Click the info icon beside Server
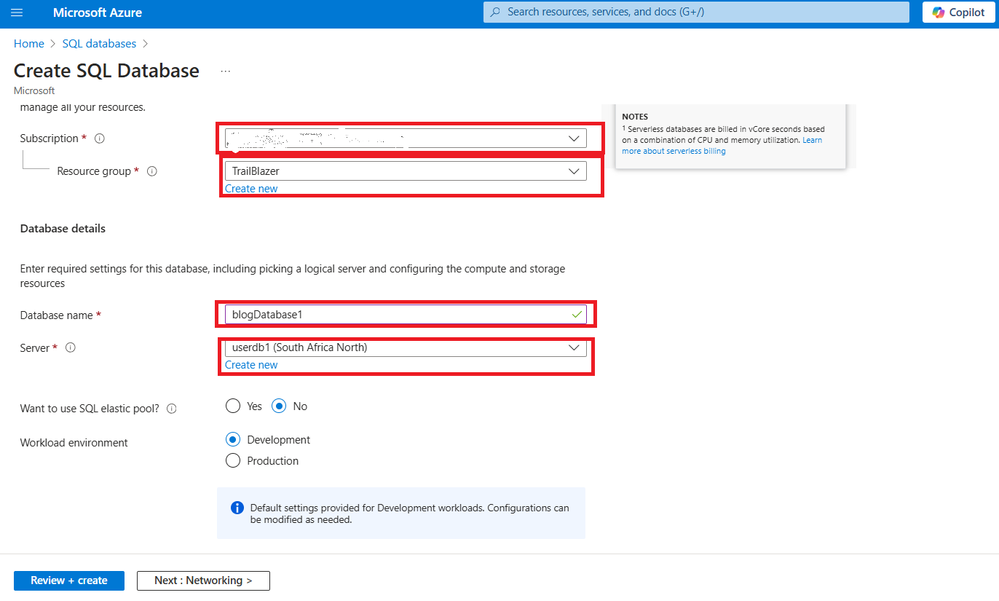The width and height of the screenshot is (999, 601). point(71,347)
